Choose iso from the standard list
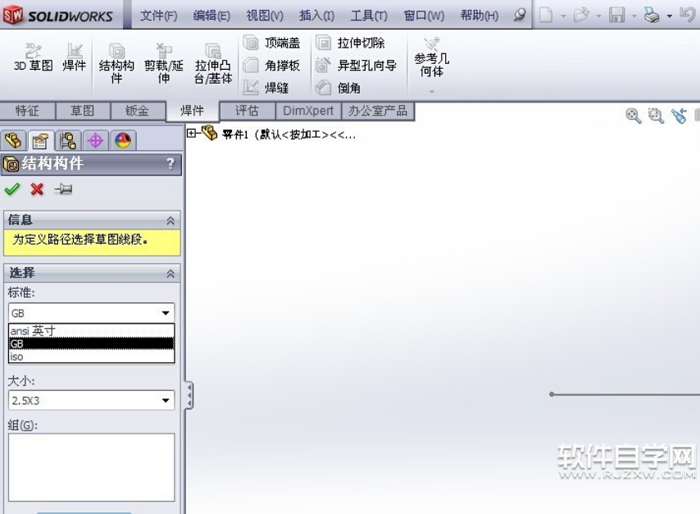Viewport: 700px width, 514px height. [91, 356]
